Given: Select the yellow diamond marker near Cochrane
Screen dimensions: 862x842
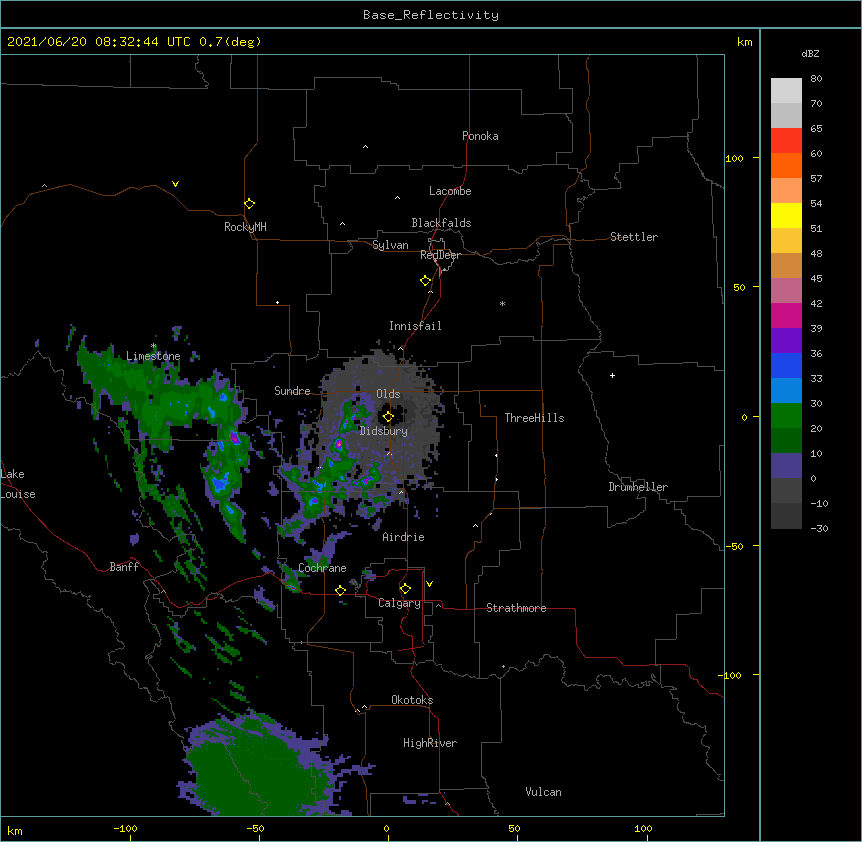Looking at the screenshot, I should point(340,590).
